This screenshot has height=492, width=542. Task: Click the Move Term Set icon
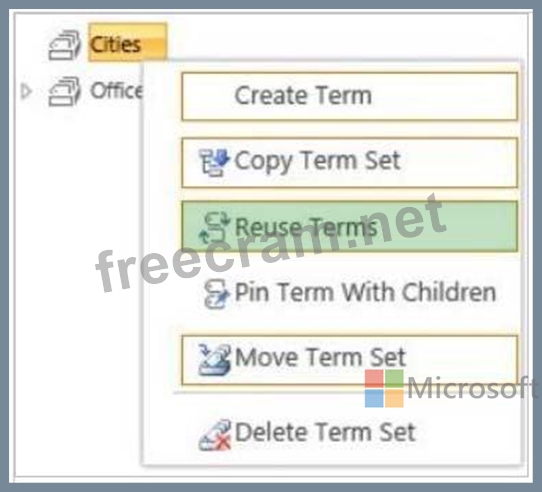pos(214,360)
